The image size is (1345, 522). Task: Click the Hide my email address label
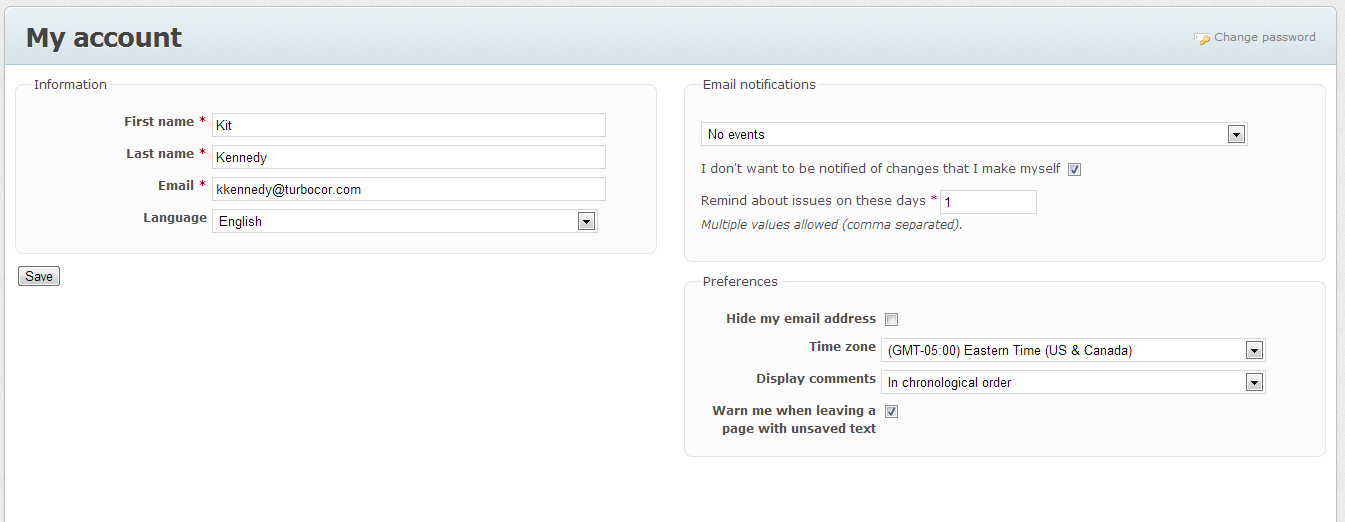click(x=801, y=318)
